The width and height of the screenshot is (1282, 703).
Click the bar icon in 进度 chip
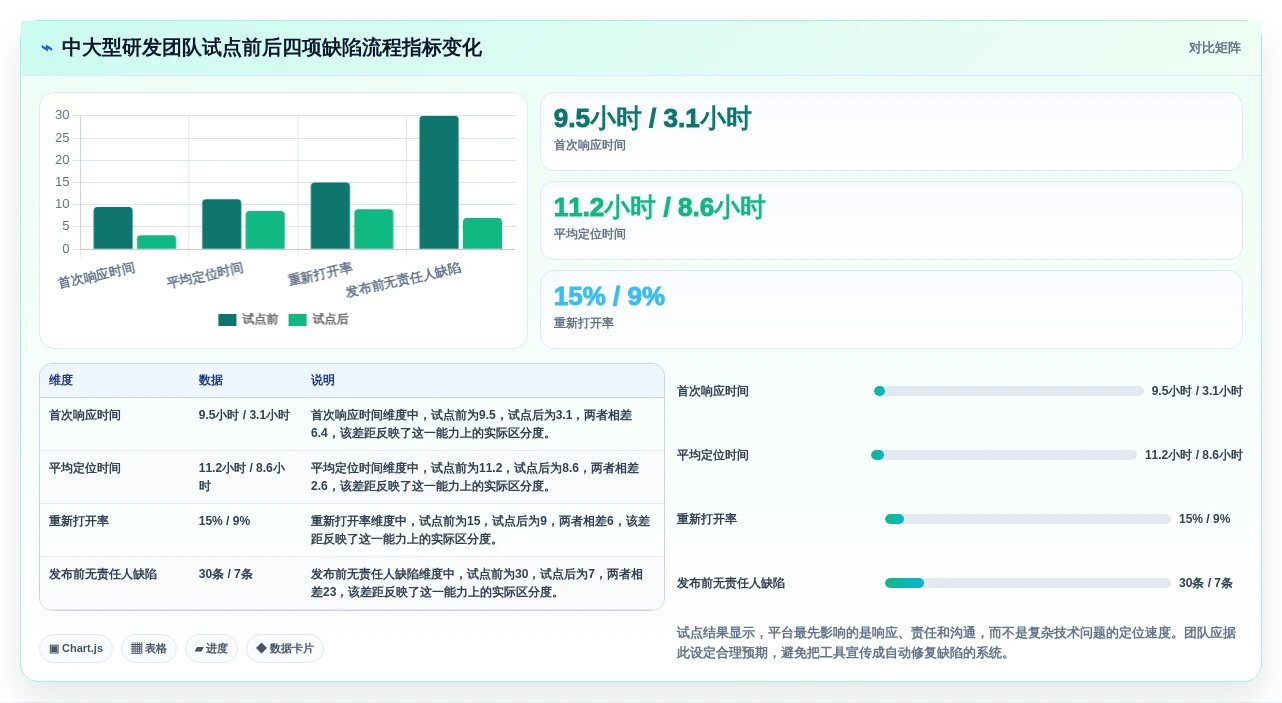coord(199,648)
